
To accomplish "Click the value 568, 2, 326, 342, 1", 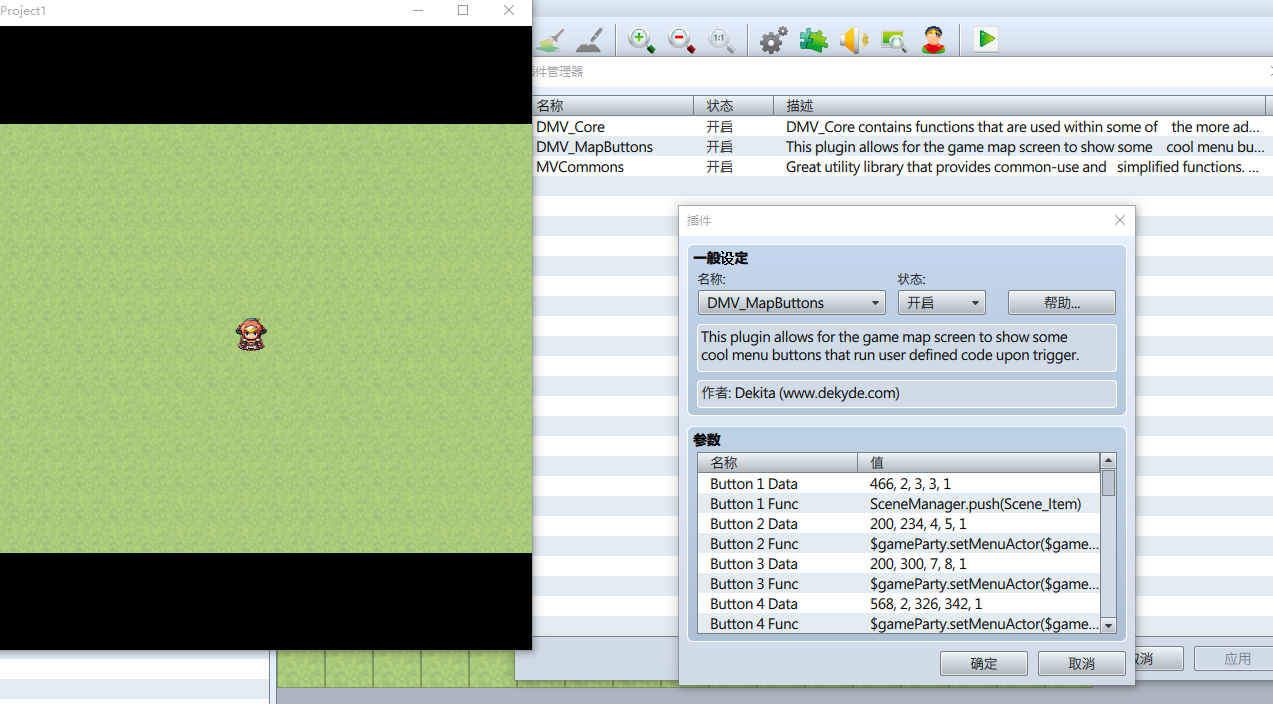I will point(925,604).
